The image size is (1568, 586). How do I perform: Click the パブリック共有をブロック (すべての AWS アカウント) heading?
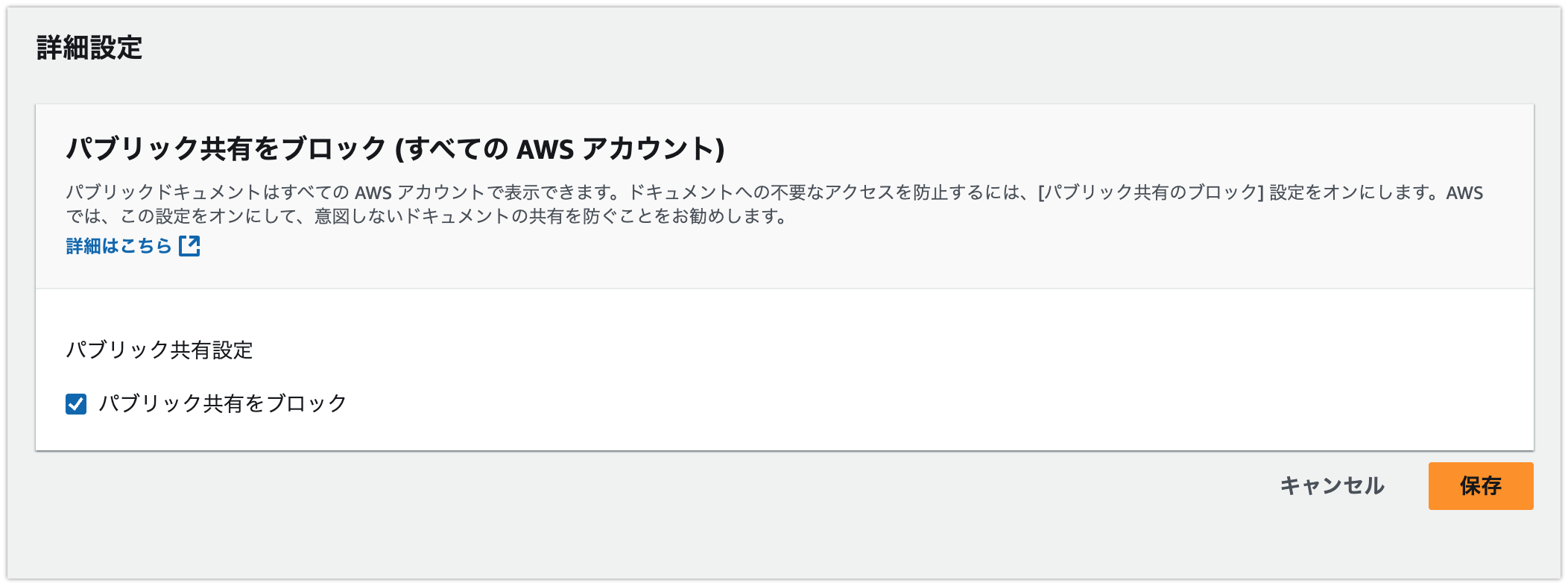[395, 148]
